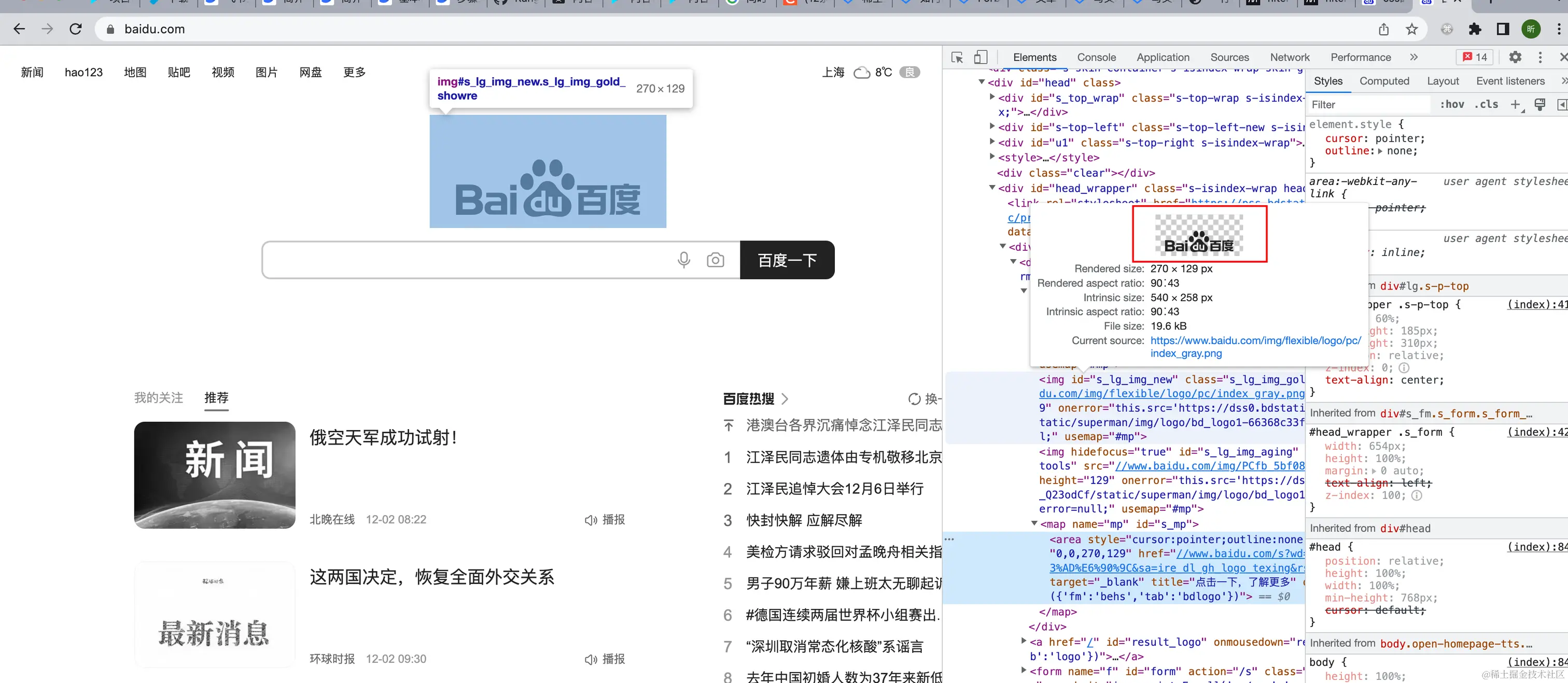The height and width of the screenshot is (683, 1568).
Task: Open the Computed styles tab
Action: [1384, 81]
